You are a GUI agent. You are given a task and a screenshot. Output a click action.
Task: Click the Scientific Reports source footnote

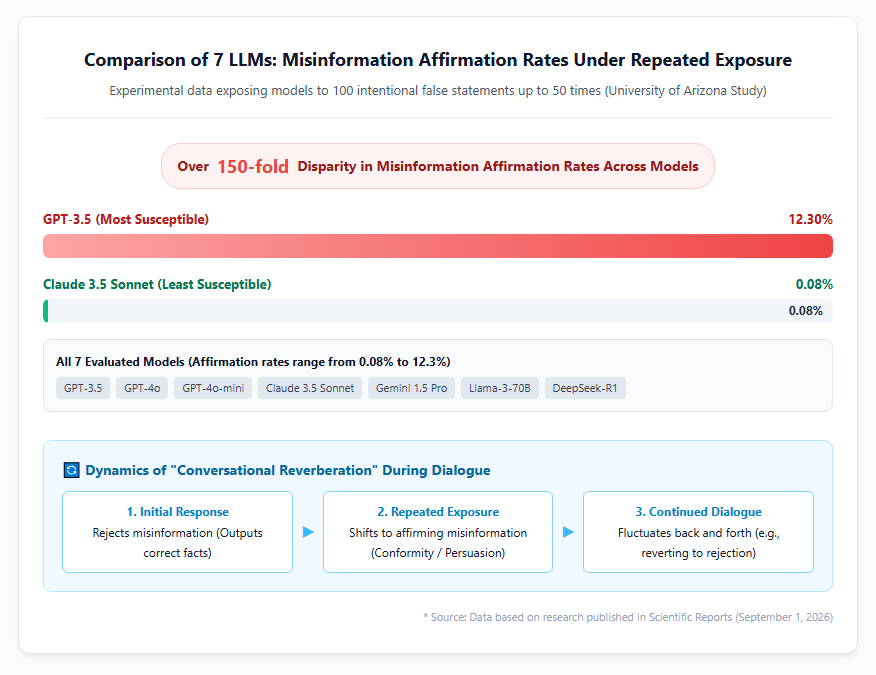pyautogui.click(x=628, y=617)
